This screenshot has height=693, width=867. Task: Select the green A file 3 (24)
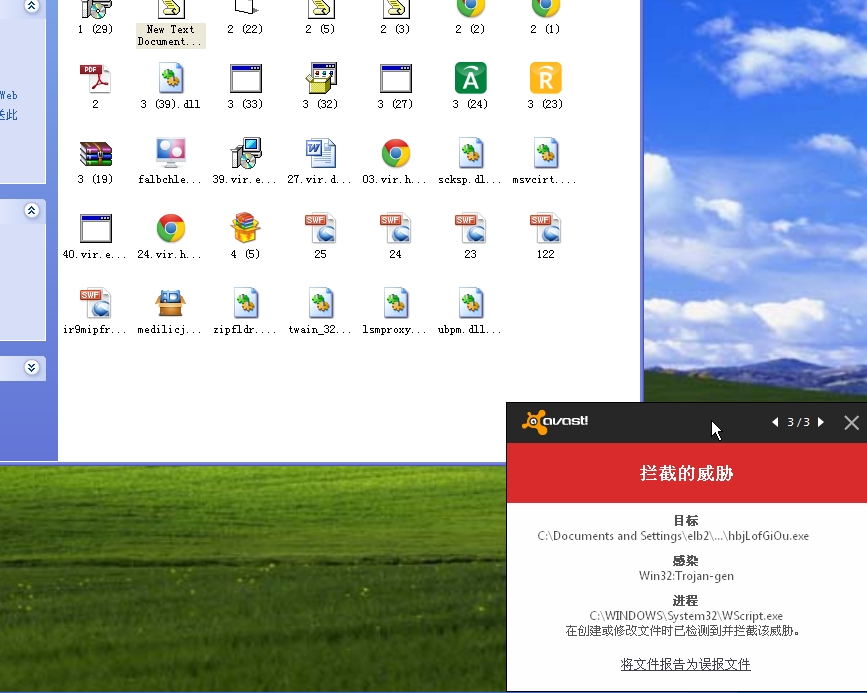470,78
